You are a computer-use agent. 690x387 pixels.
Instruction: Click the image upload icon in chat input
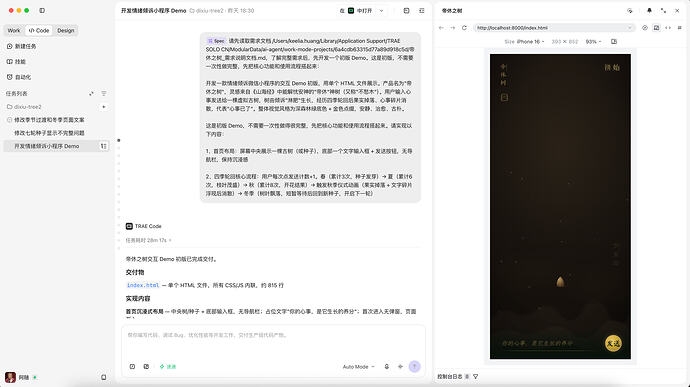coord(146,366)
